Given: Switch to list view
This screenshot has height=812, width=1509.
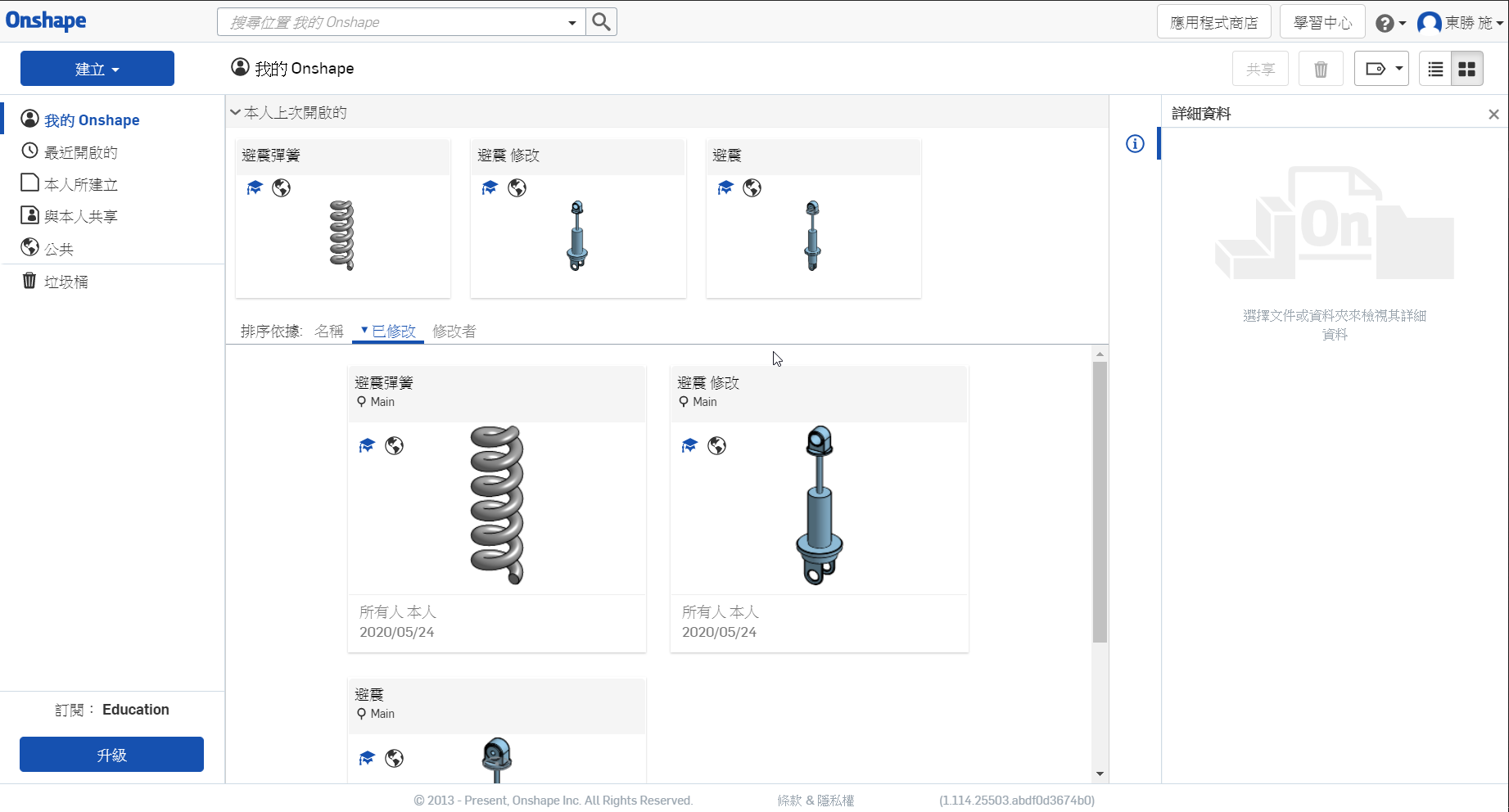Looking at the screenshot, I should (x=1435, y=70).
